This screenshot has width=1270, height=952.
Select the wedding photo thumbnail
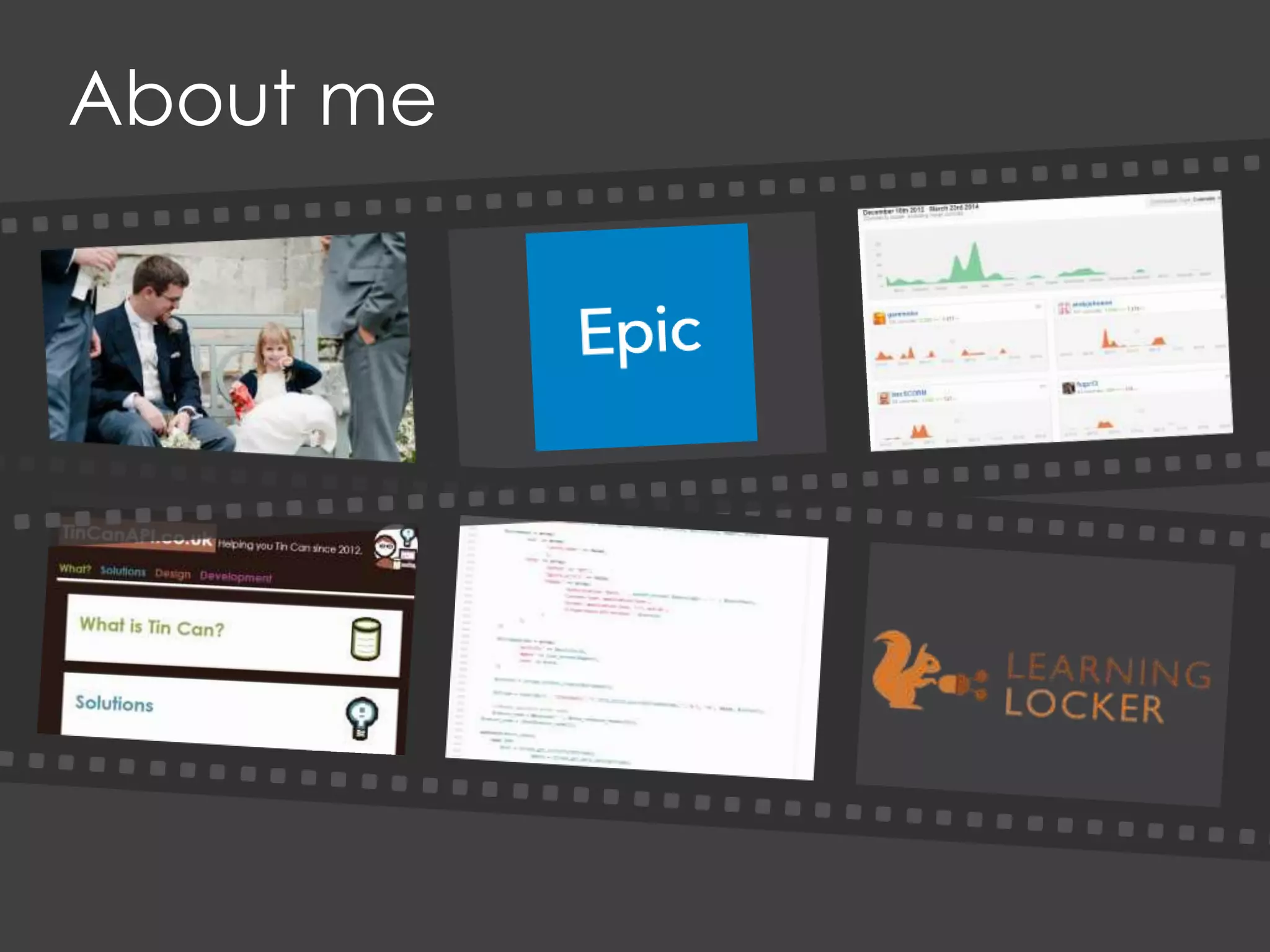228,346
